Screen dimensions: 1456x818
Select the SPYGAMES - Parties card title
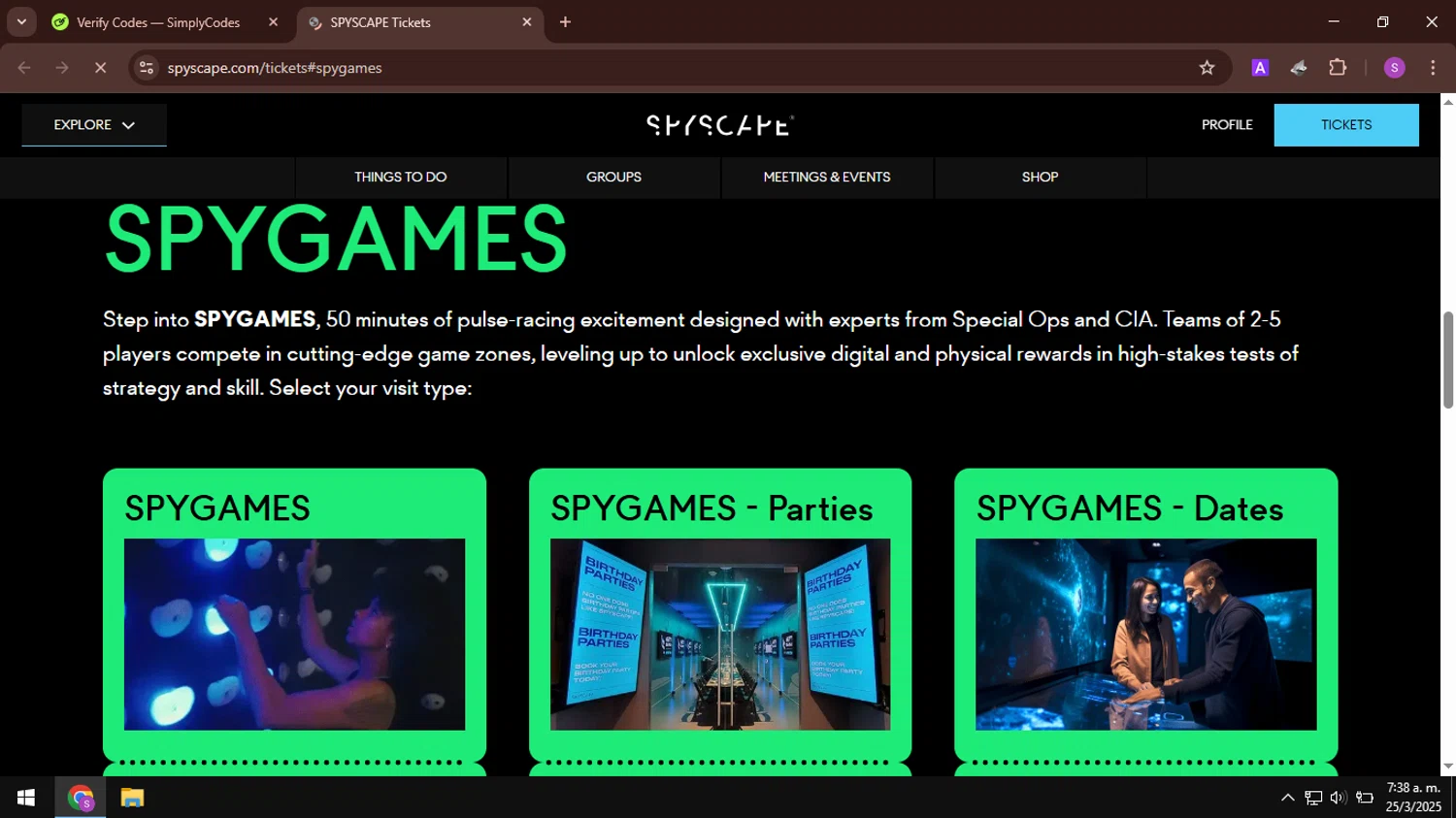(711, 508)
